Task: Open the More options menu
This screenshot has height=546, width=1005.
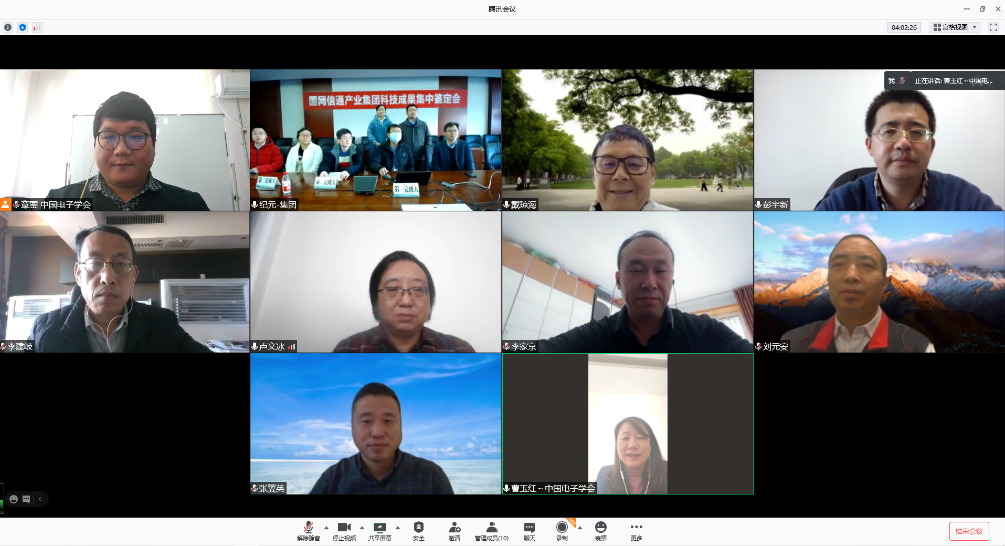Action: click(636, 528)
